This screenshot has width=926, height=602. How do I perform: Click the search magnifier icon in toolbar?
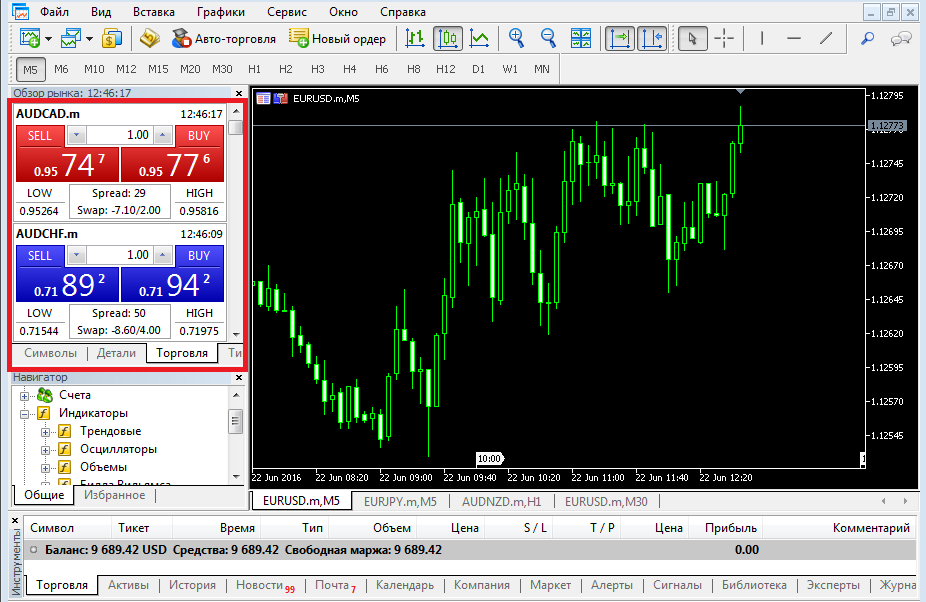coord(868,39)
